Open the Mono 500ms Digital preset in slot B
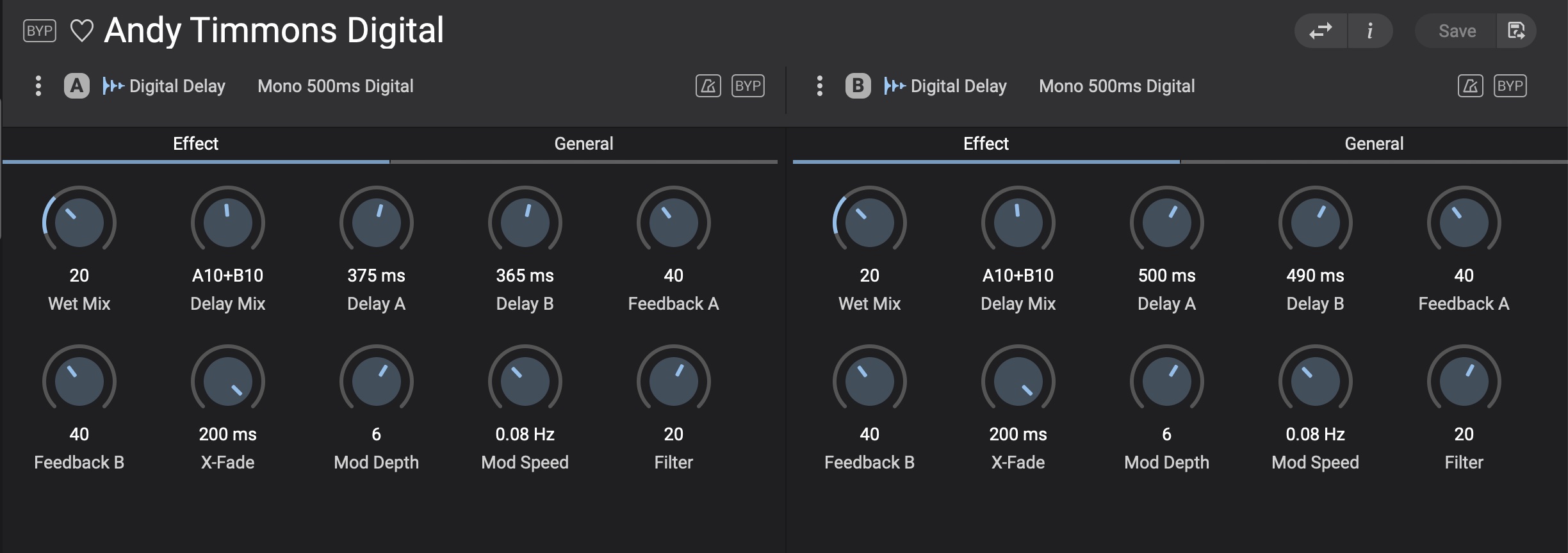 pyautogui.click(x=1117, y=86)
